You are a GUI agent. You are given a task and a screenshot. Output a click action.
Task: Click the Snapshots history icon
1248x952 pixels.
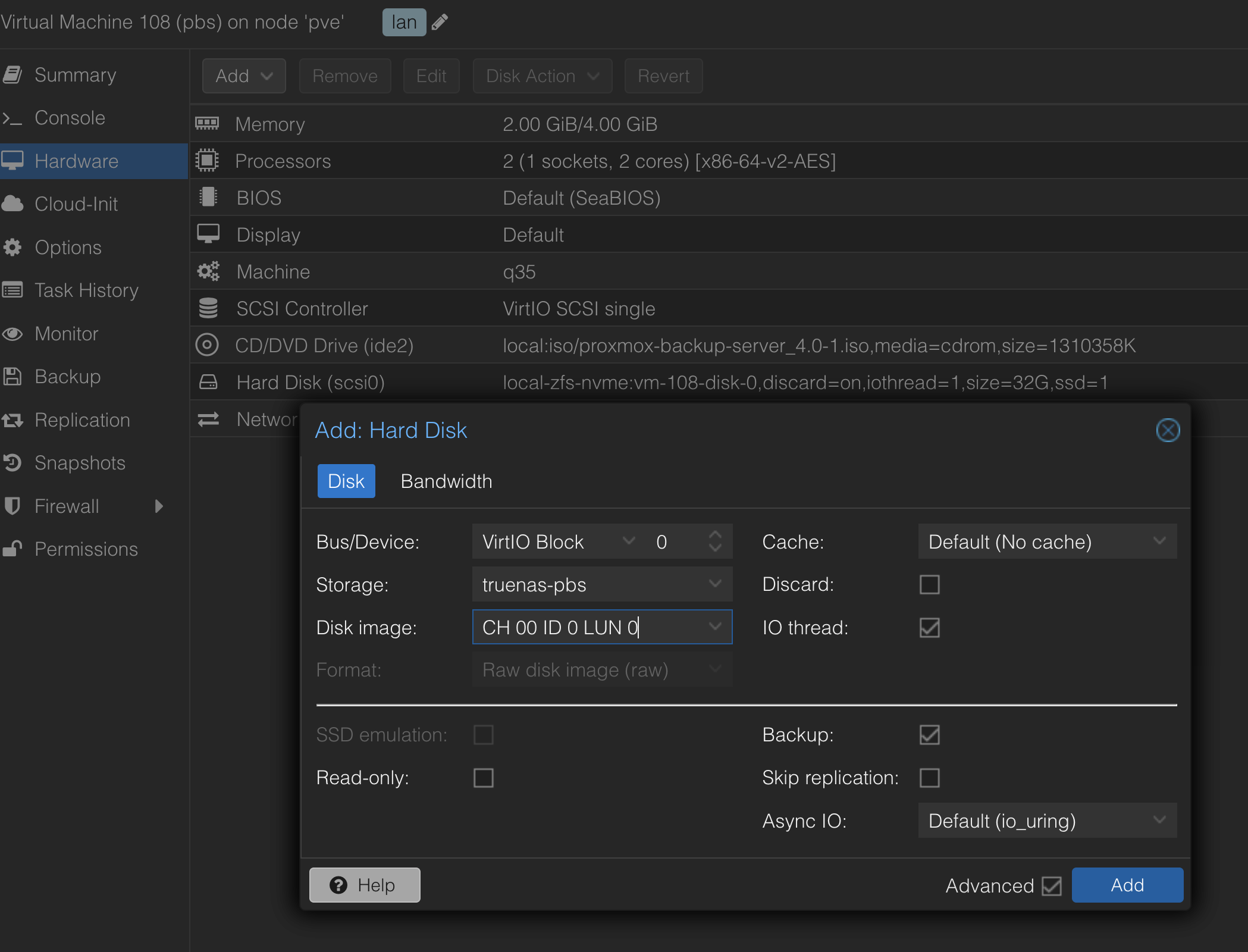[12, 463]
